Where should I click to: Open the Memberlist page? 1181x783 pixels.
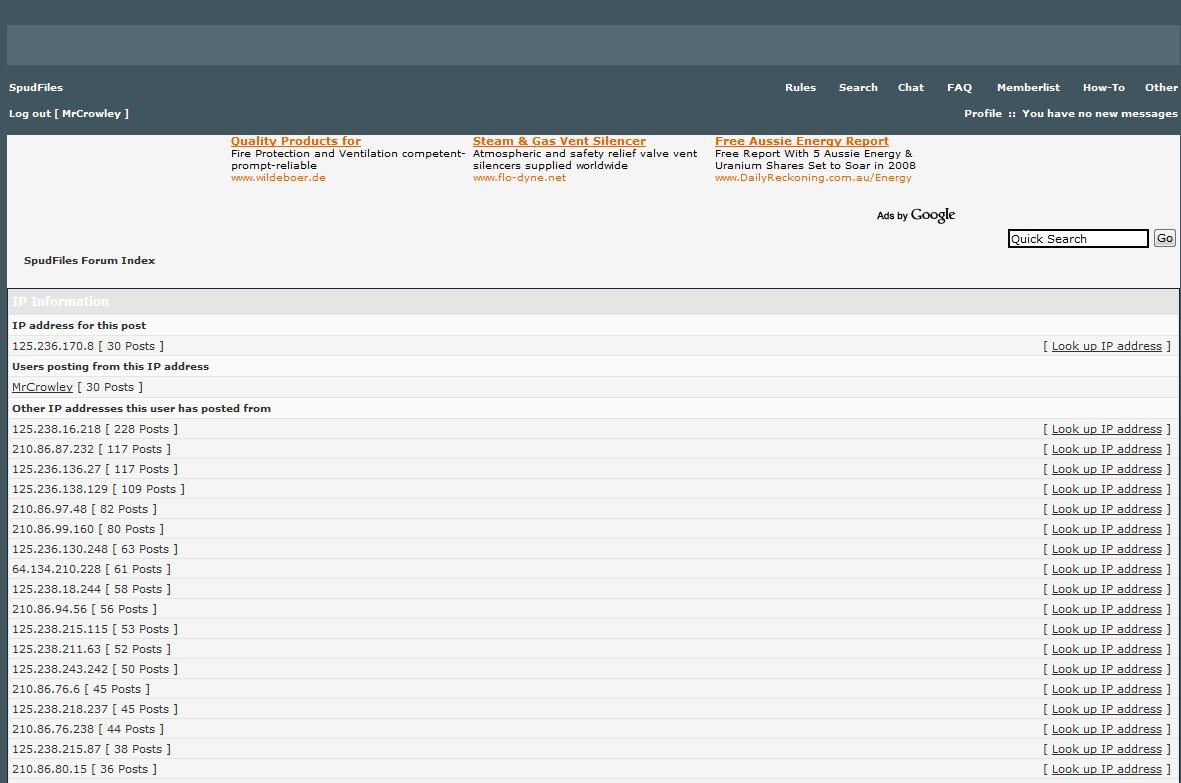click(1028, 88)
